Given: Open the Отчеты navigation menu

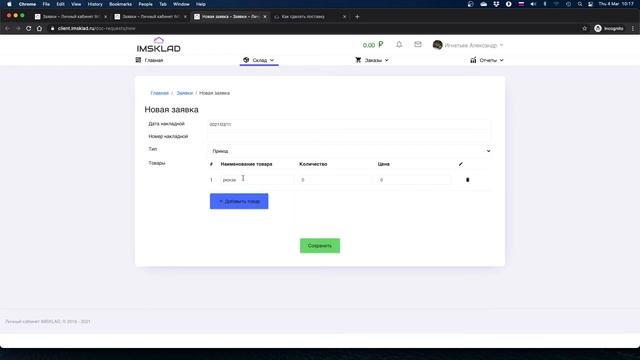Looking at the screenshot, I should tap(487, 60).
